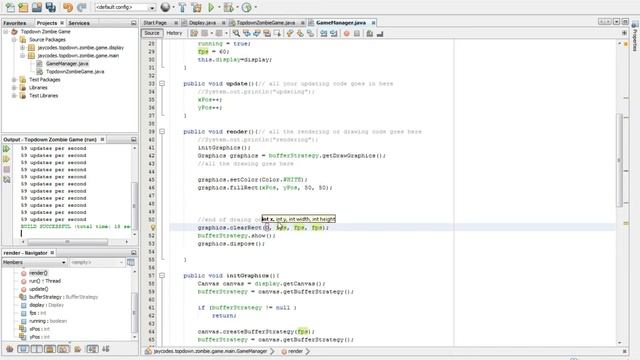Click Shift Line Left icon
The height and width of the screenshot is (360, 640).
(x=324, y=33)
